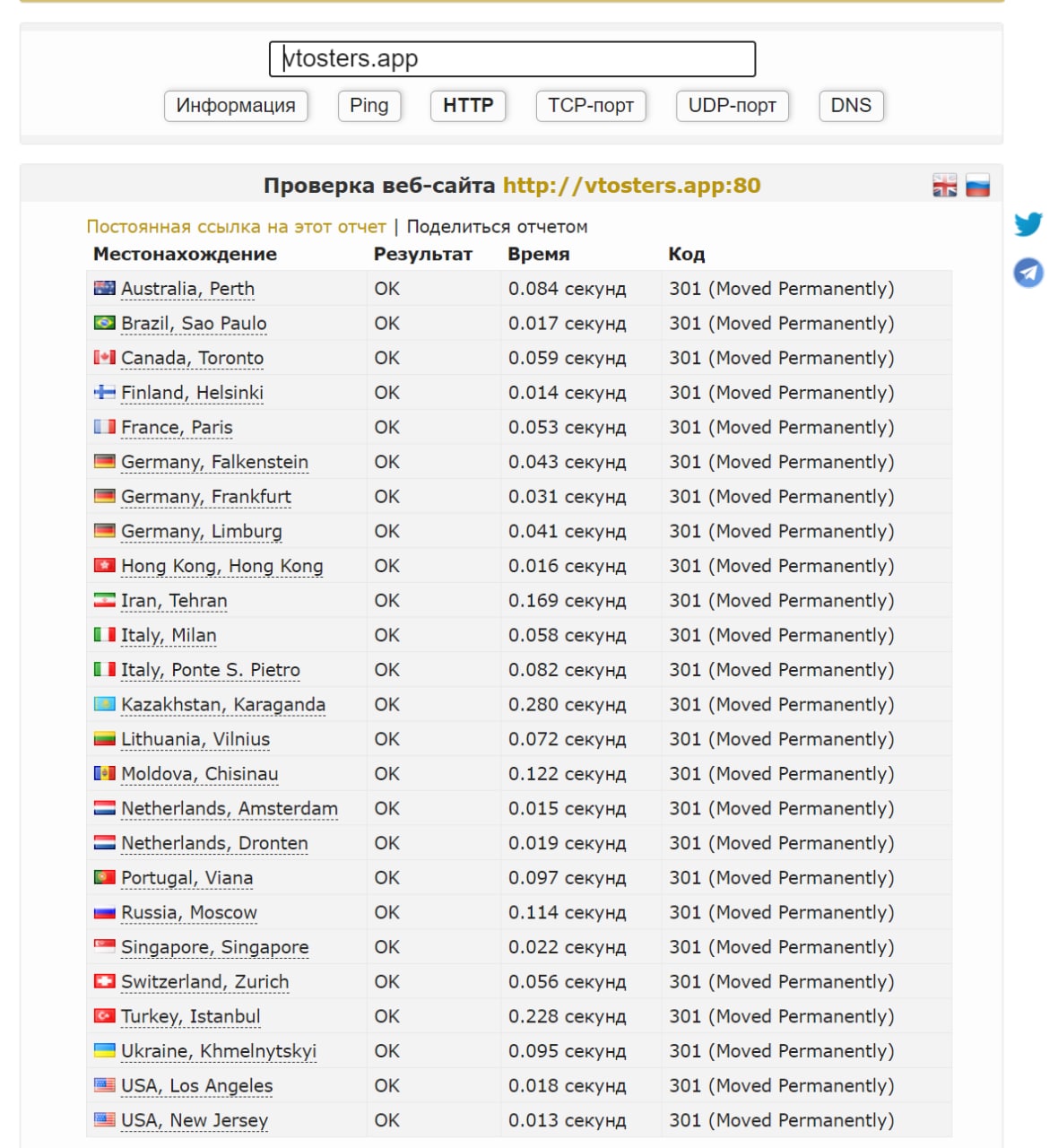This screenshot has height=1148, width=1058.
Task: Click the France flag icon
Action: pyautogui.click(x=105, y=427)
